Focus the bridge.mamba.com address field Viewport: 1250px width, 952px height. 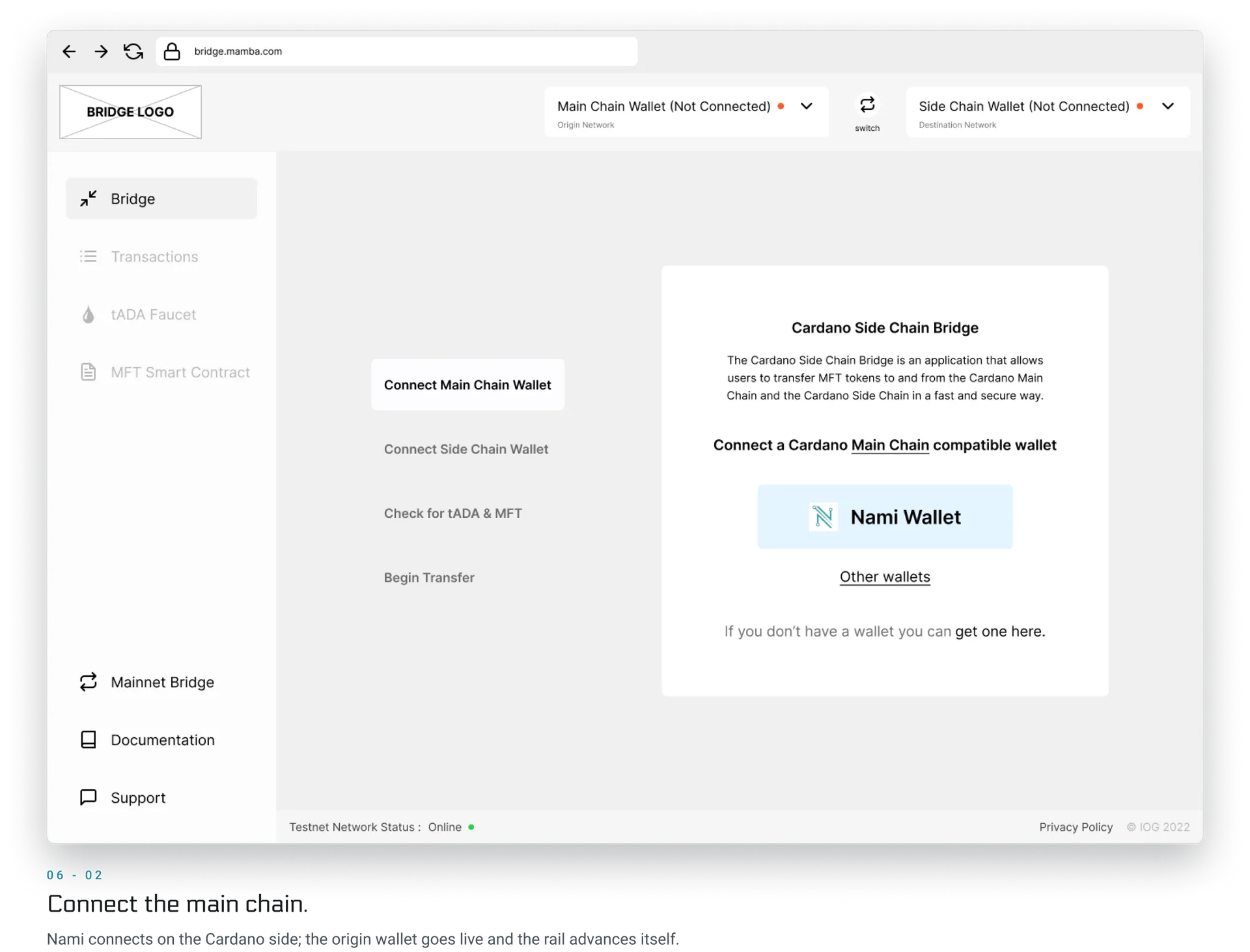click(396, 51)
